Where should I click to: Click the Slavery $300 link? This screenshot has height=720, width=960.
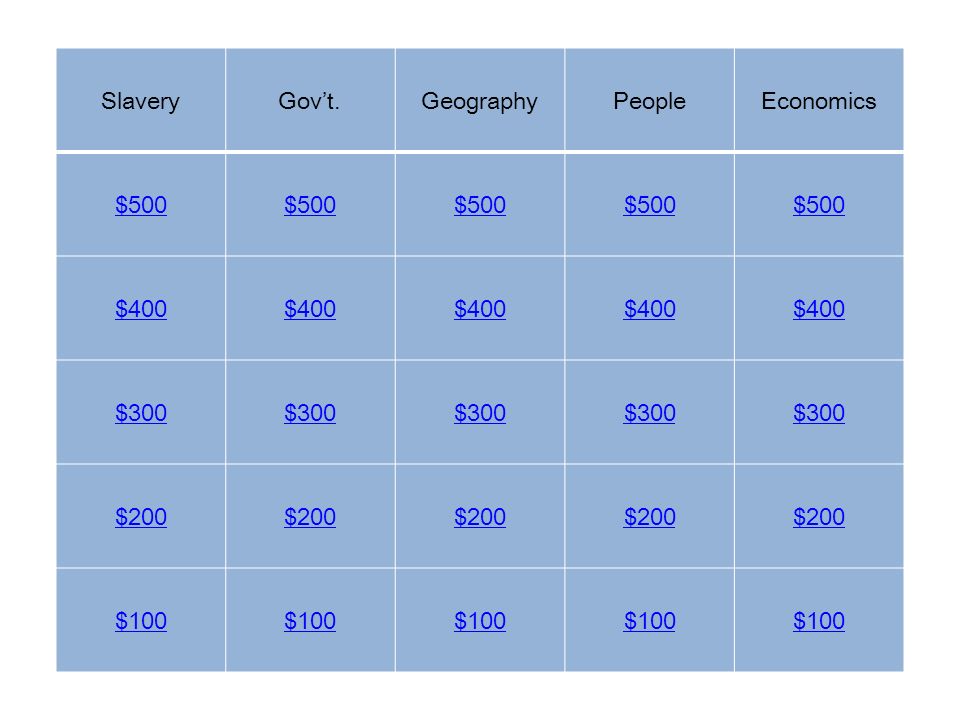[141, 413]
